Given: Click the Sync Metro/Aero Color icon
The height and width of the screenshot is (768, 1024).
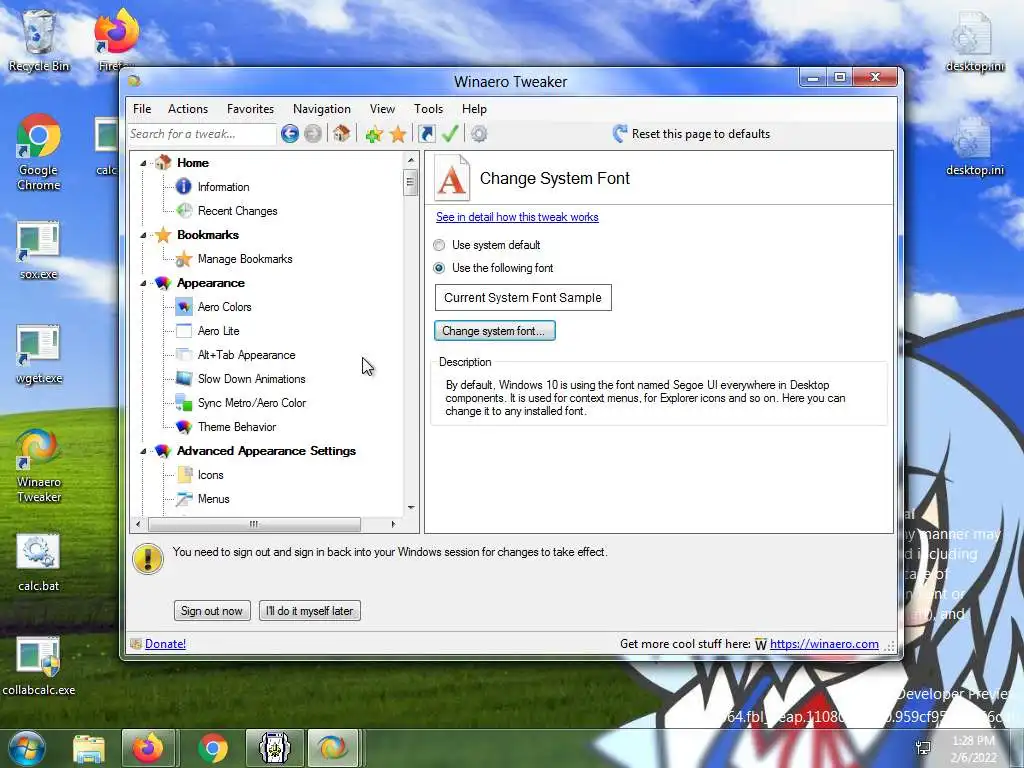Looking at the screenshot, I should click(x=184, y=403).
